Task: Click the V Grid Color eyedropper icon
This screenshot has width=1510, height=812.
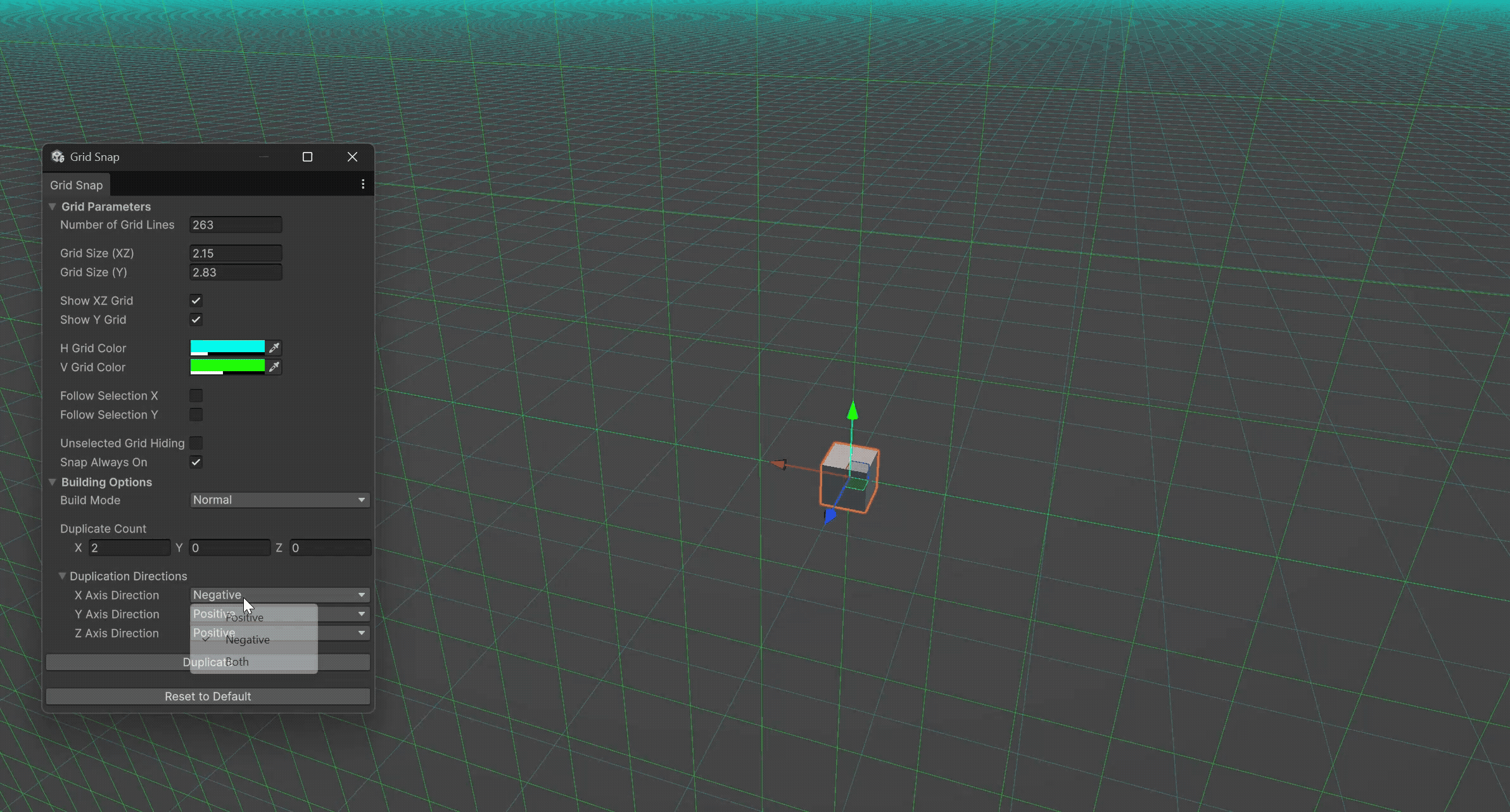Action: point(274,367)
